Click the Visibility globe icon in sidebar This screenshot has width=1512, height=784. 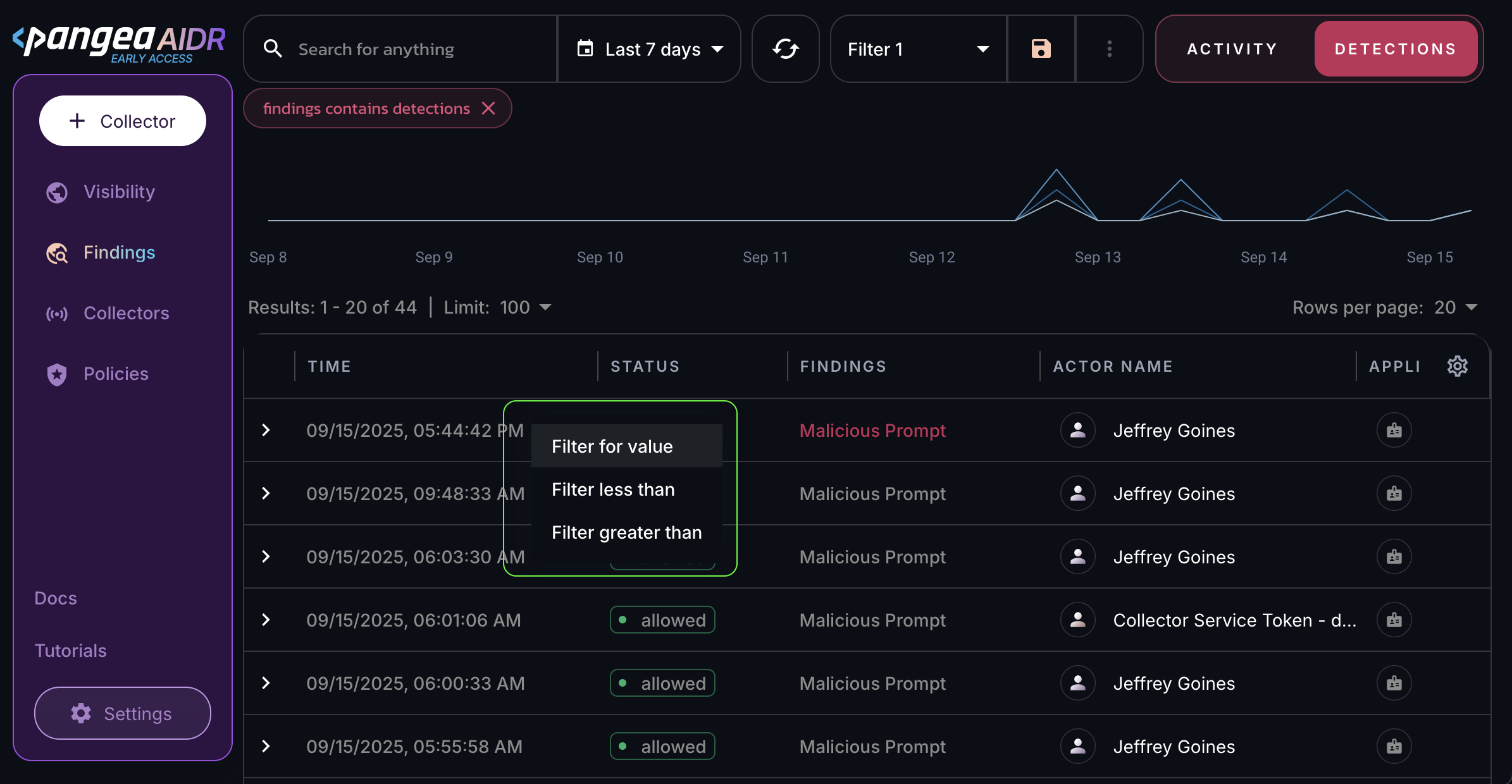pyautogui.click(x=57, y=192)
